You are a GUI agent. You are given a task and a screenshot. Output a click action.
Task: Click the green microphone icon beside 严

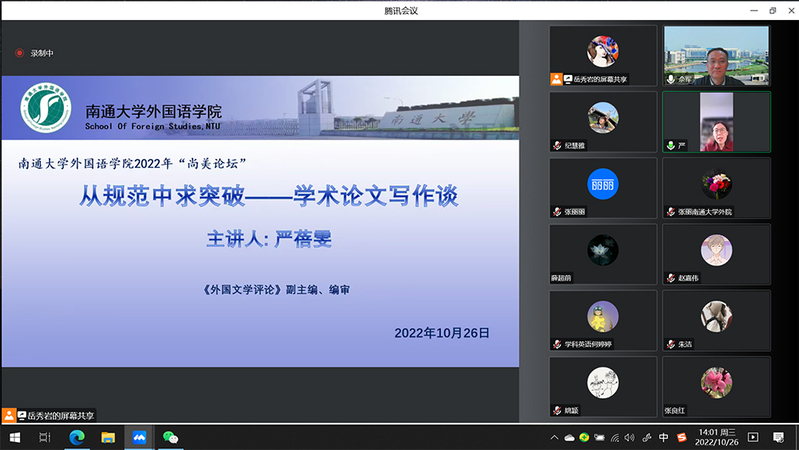[670, 145]
